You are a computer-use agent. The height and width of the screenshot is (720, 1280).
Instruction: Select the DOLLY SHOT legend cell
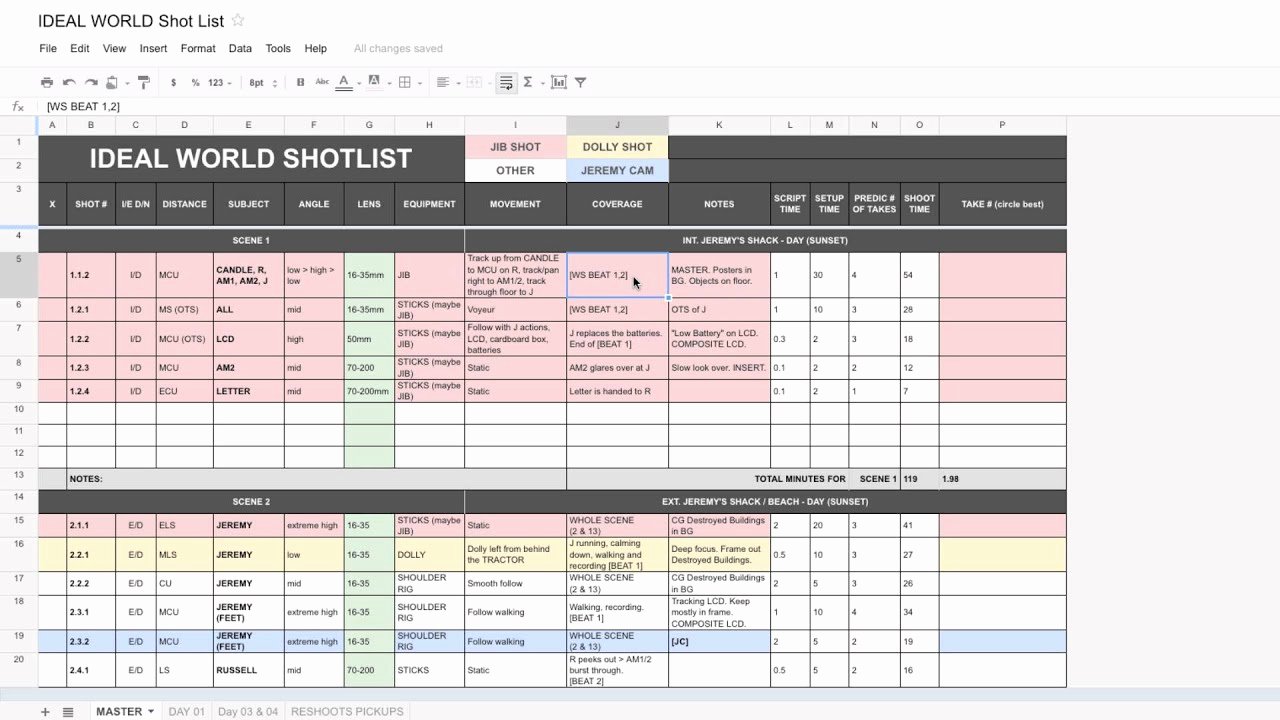tap(617, 147)
